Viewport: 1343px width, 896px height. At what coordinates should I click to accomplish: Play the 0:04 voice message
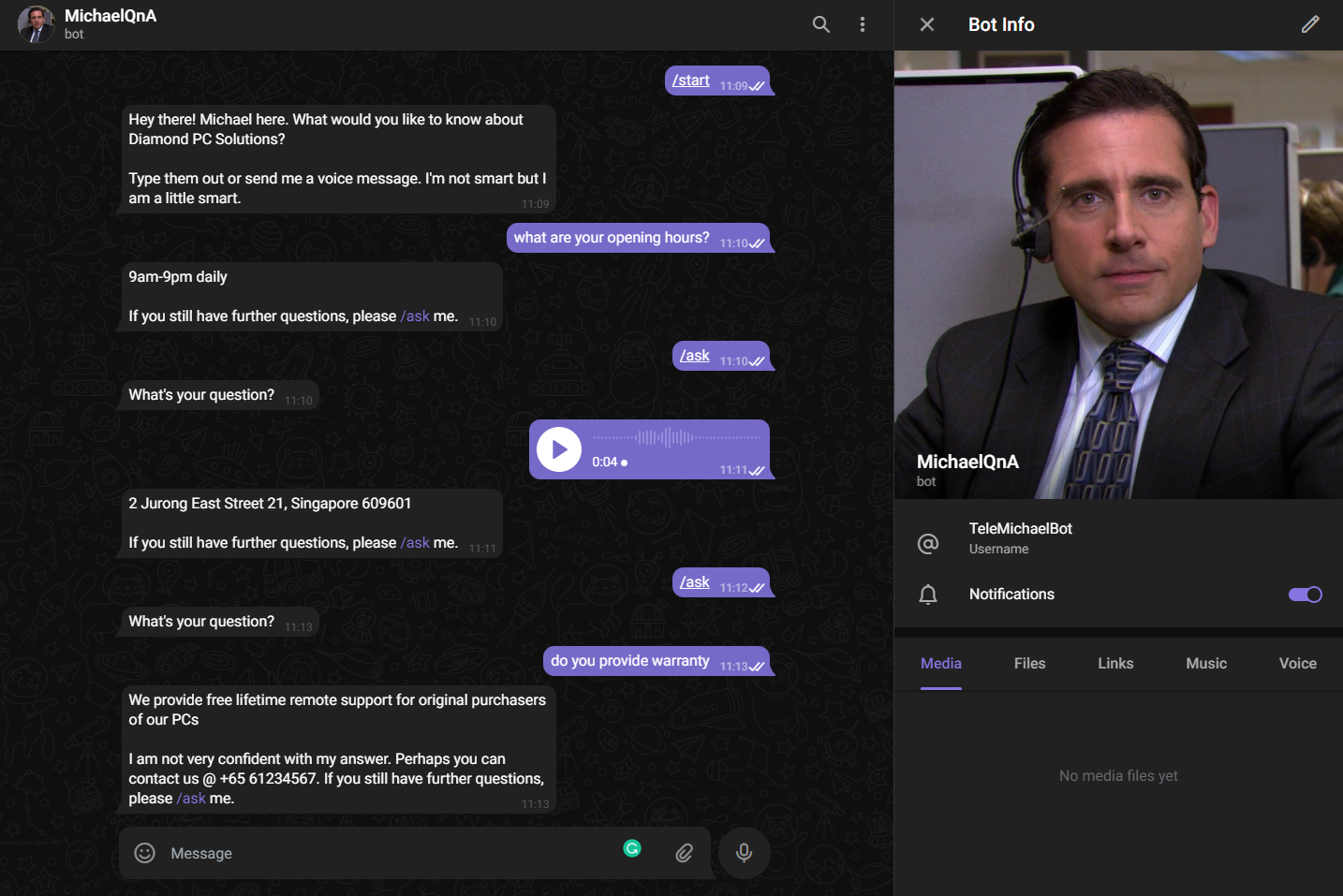coord(559,449)
